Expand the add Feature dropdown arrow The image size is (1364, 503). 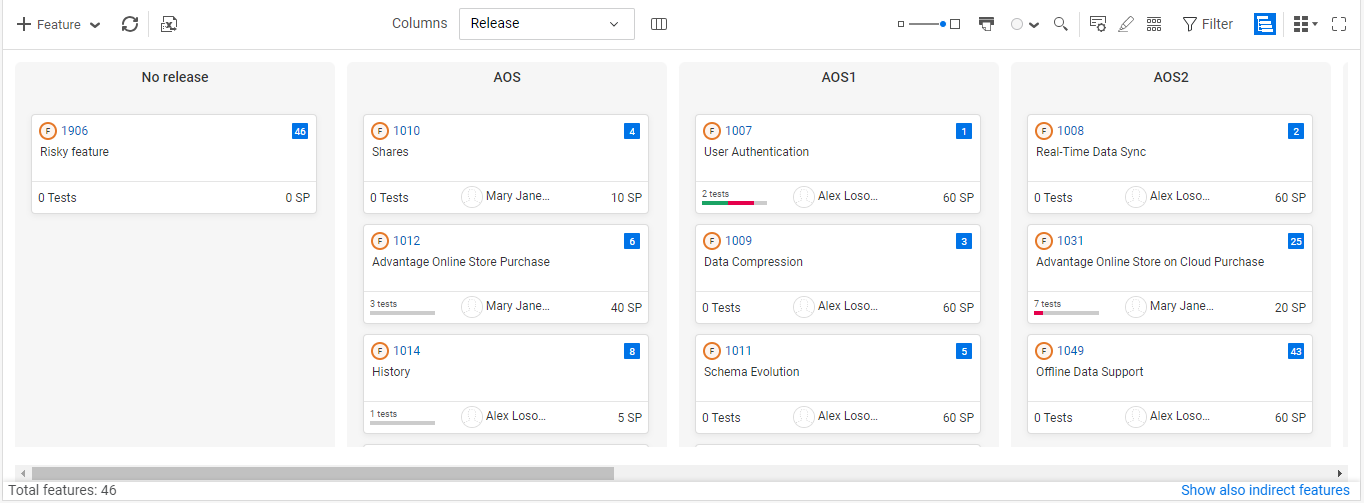(95, 25)
